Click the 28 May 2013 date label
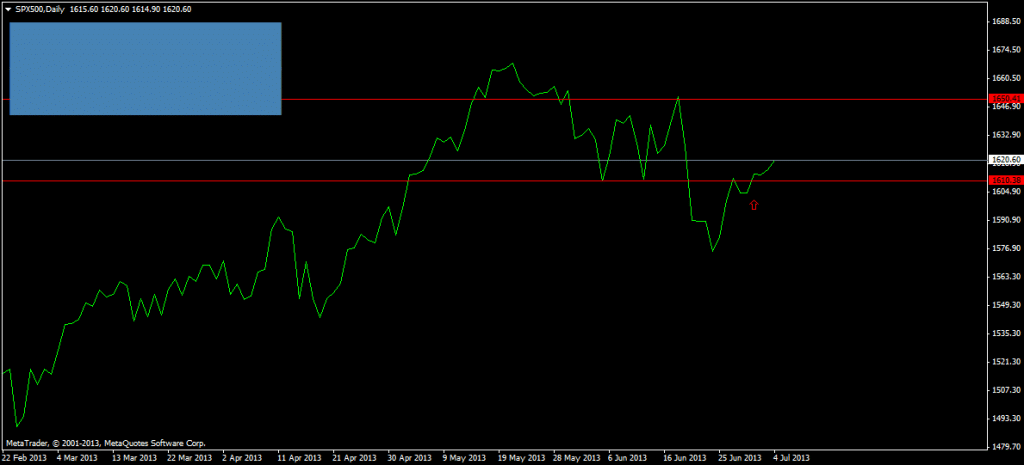This screenshot has height=465, width=1024. [575, 458]
